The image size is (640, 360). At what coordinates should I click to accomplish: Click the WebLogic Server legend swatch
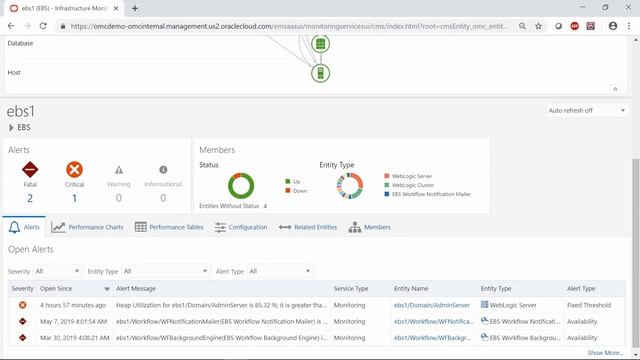tap(387, 176)
